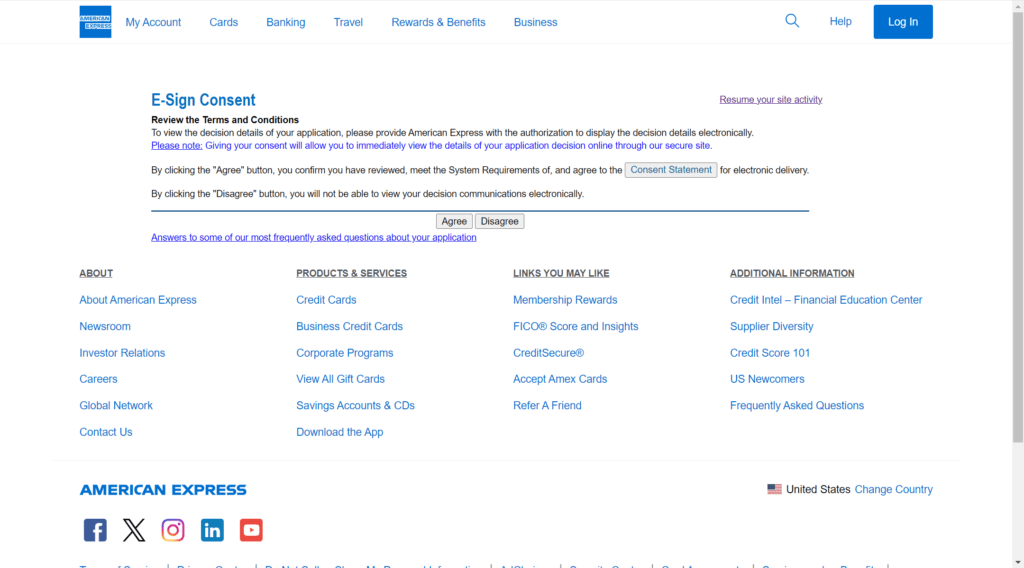This screenshot has height=568, width=1024.
Task: Click the Please note link
Action: (x=177, y=146)
